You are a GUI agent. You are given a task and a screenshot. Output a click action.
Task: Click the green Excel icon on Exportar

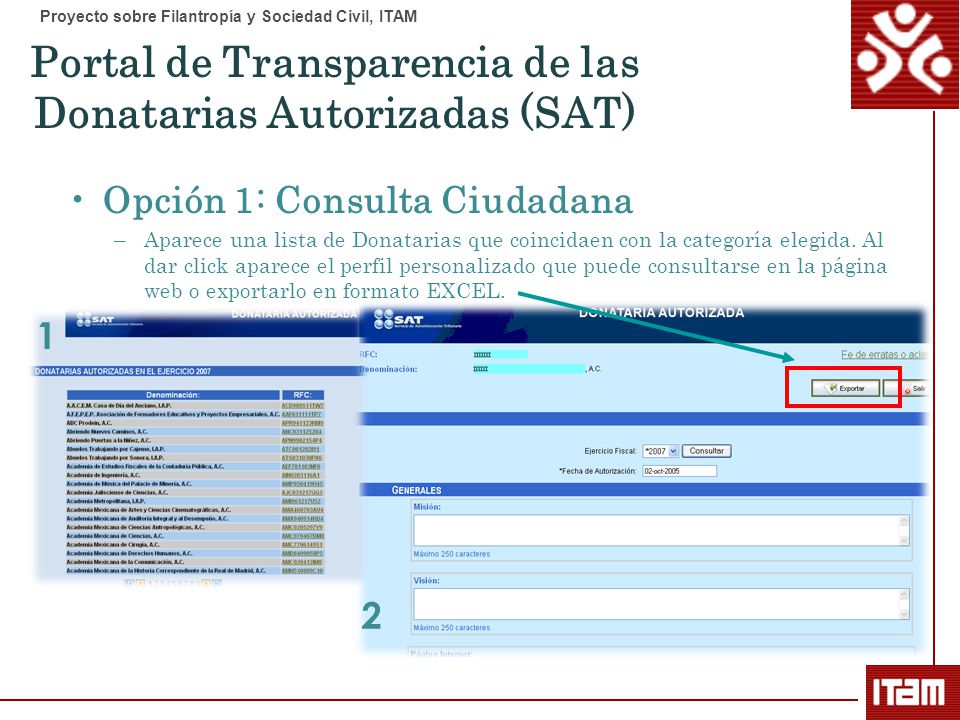[x=830, y=388]
